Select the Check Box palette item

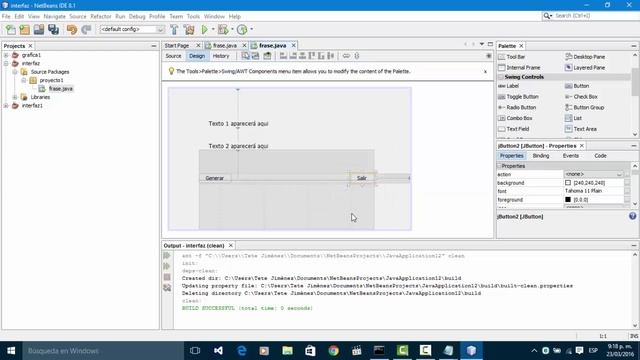point(581,97)
